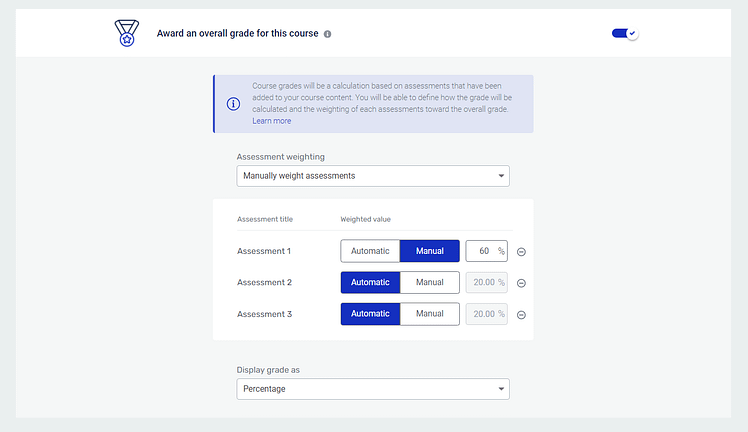Click info icon beside overall grade heading

click(328, 34)
